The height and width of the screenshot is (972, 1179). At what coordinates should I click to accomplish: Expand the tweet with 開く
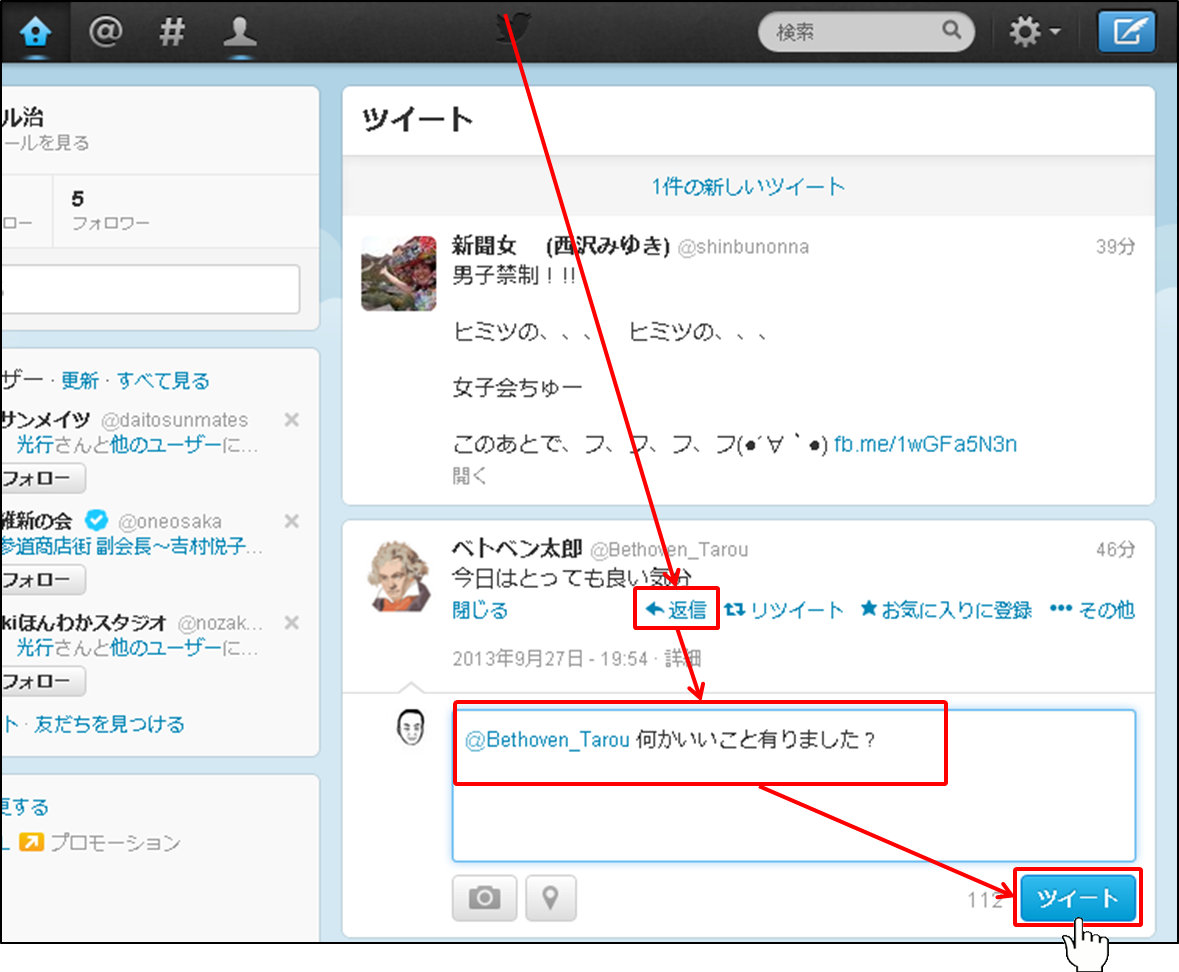point(469,476)
